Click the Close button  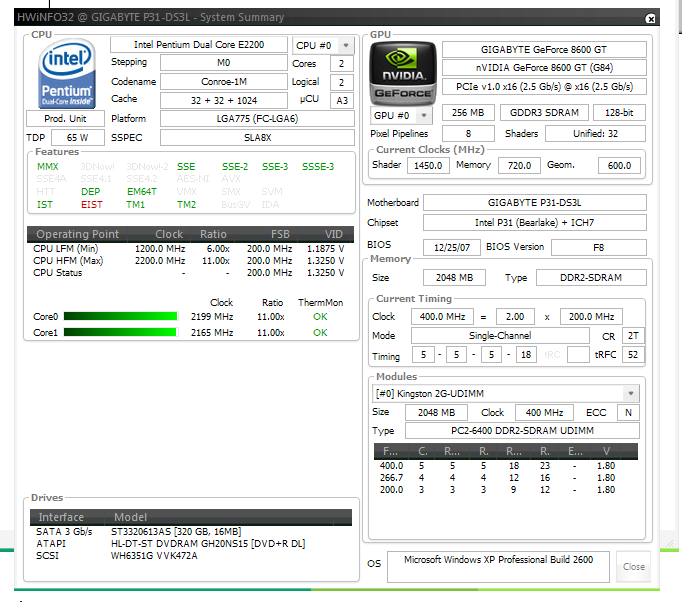pos(633,566)
